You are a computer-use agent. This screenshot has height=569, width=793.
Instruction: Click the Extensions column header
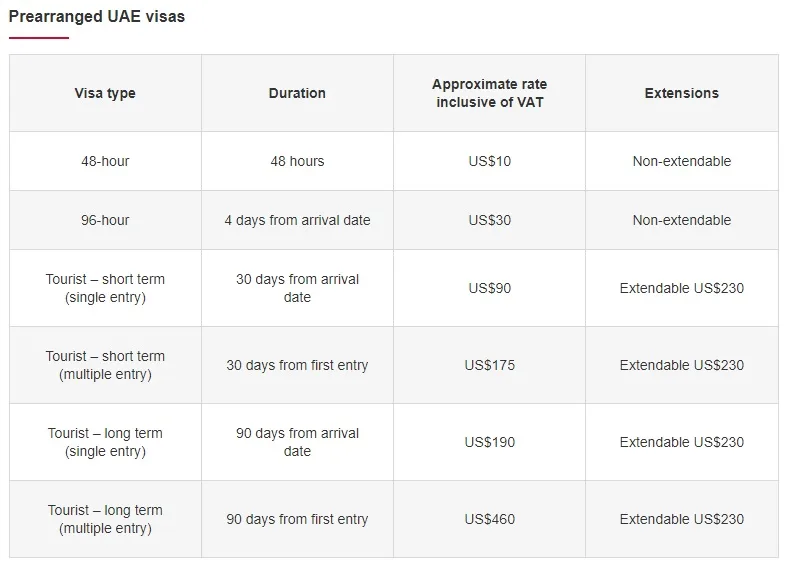point(682,93)
